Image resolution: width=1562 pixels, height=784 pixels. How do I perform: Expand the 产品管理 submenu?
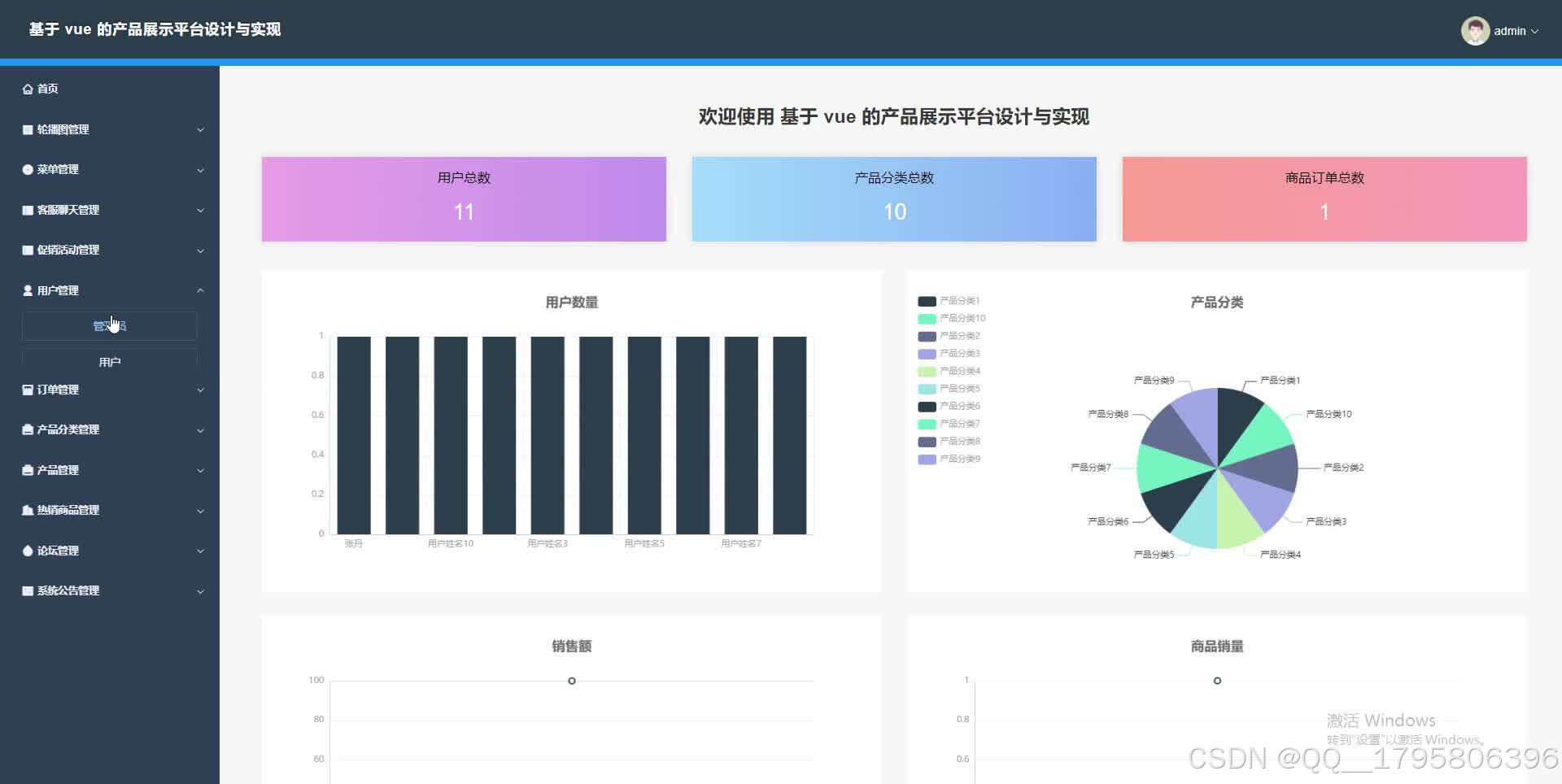coord(110,469)
